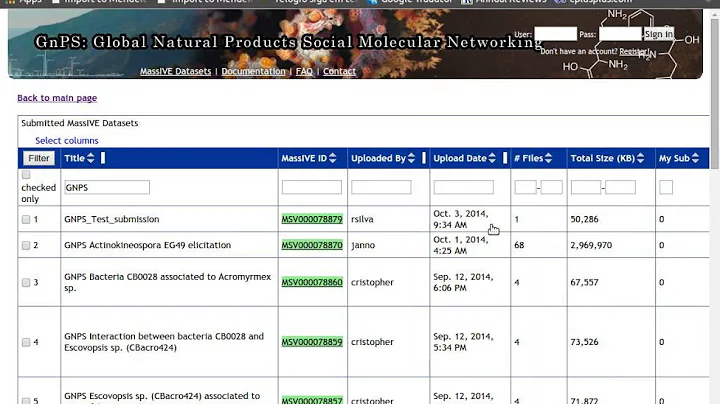Click the Uploaded By filter field
Screen dimensions: 720x404
pos(381,187)
